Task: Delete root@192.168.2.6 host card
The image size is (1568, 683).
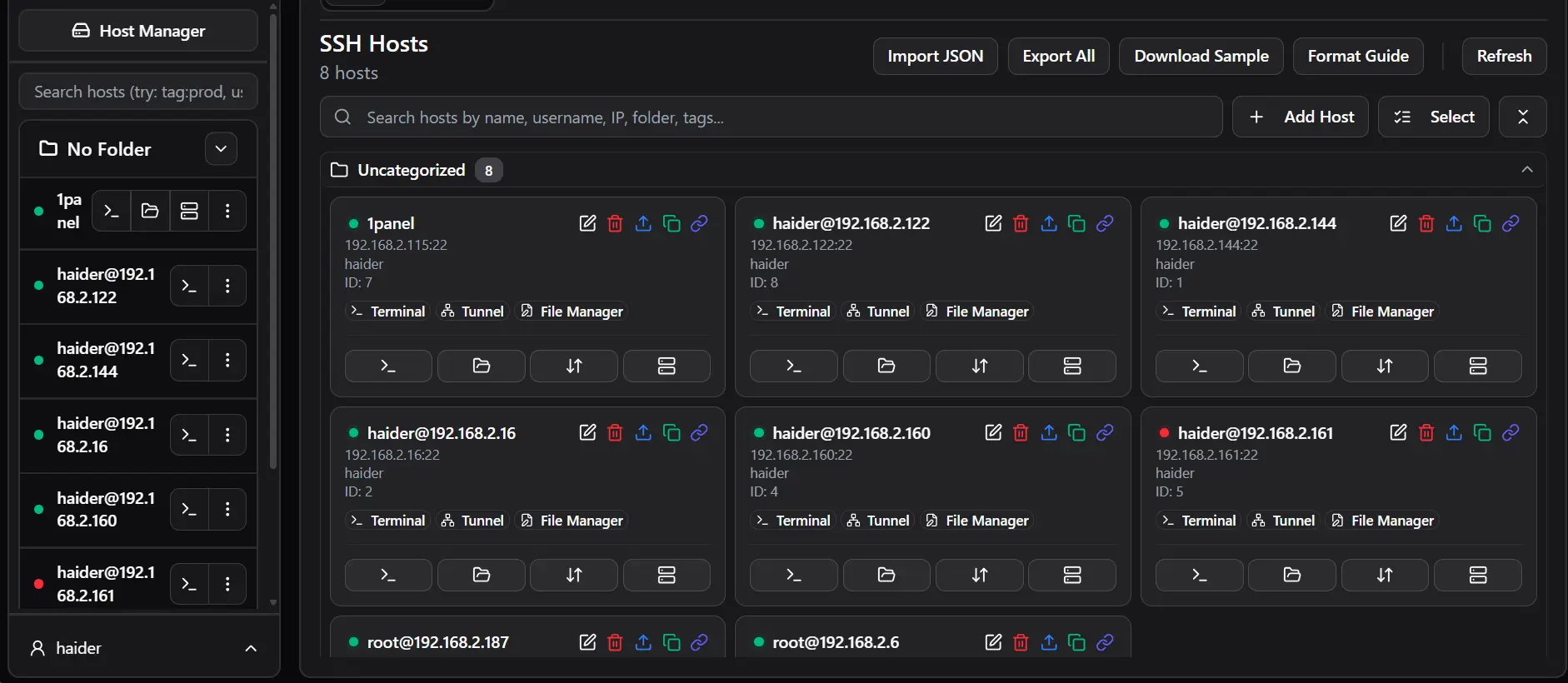Action: (1021, 642)
